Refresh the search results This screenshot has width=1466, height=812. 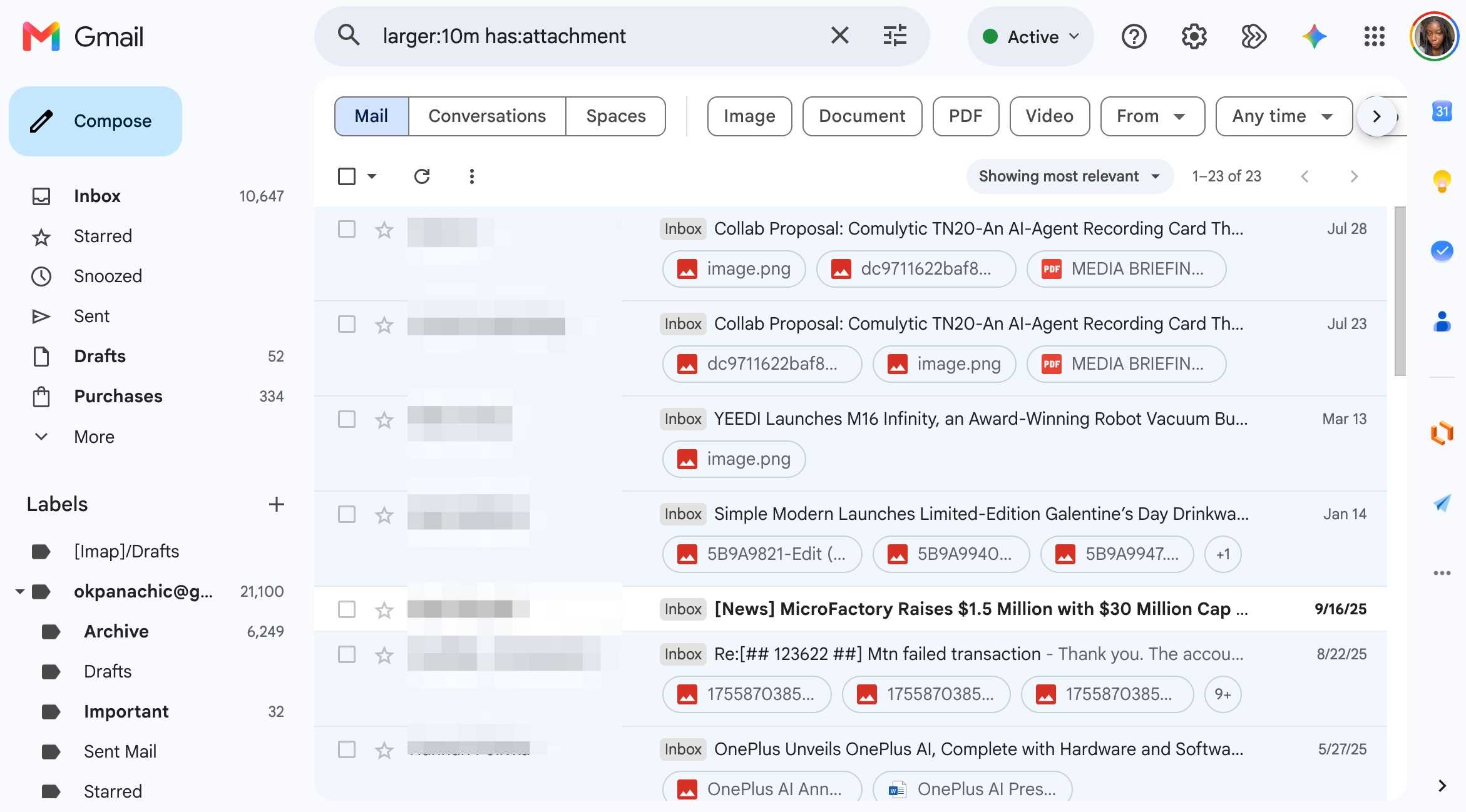pos(422,176)
